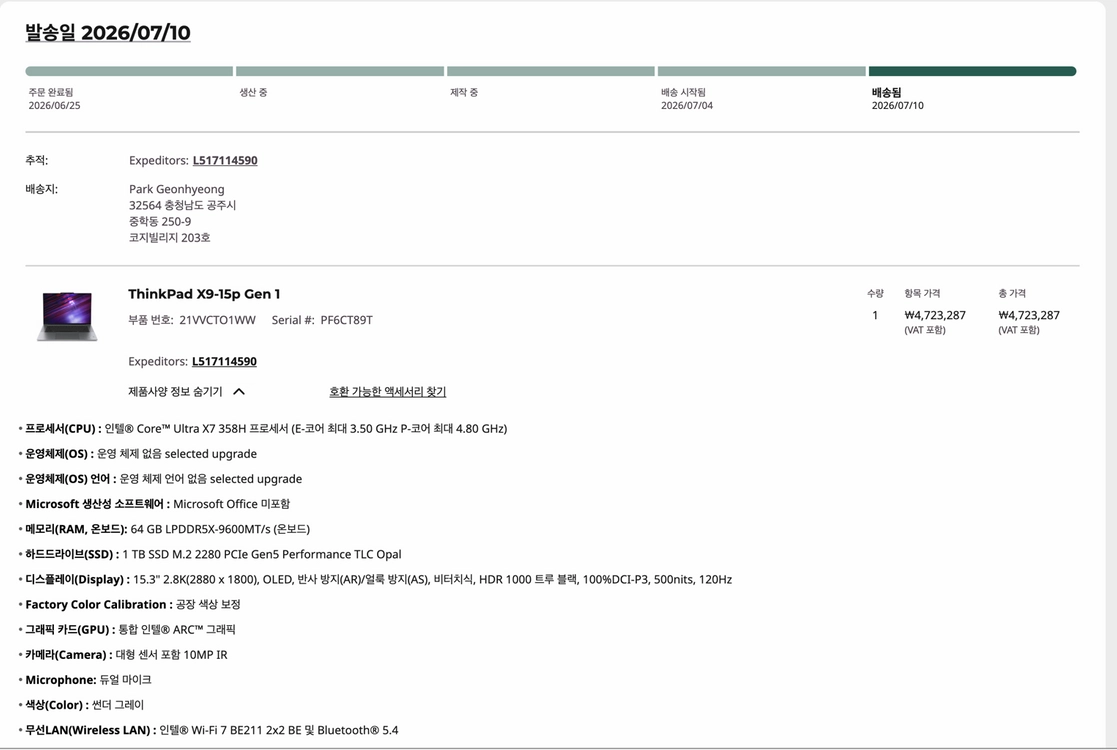Image resolution: width=1117 pixels, height=750 pixels.
Task: Click quantity value 1 under 수량
Action: (875, 315)
